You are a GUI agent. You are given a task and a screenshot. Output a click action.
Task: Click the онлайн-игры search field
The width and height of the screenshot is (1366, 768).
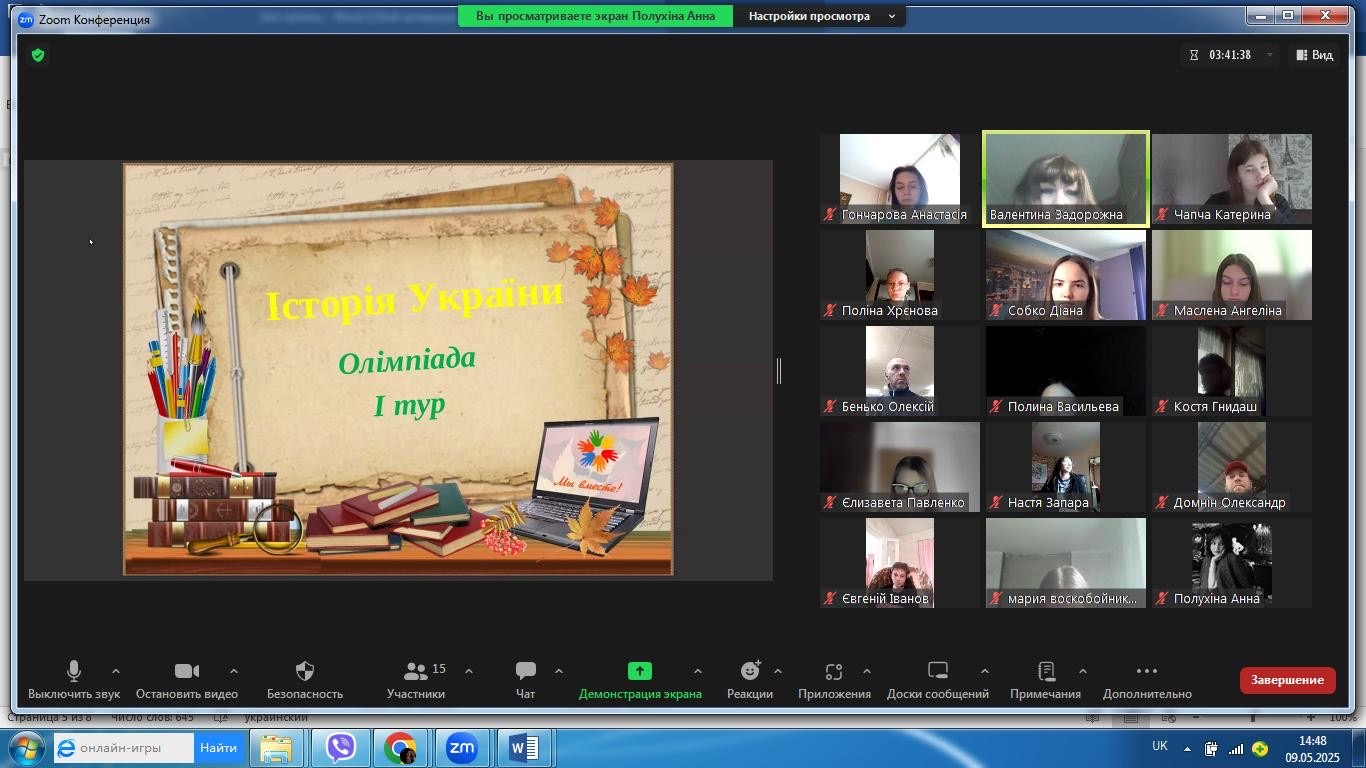coord(123,748)
